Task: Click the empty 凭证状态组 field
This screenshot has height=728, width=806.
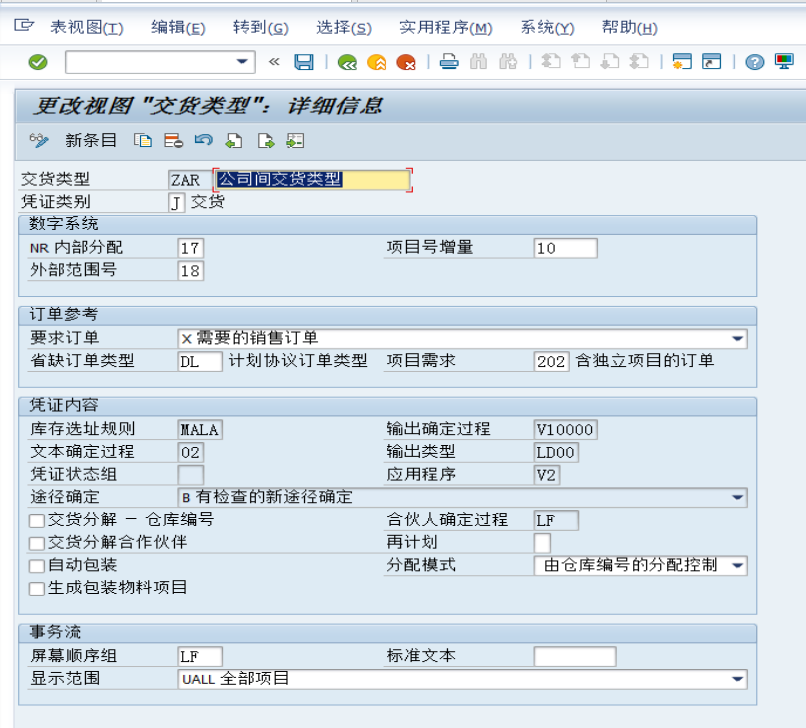Action: pos(190,475)
